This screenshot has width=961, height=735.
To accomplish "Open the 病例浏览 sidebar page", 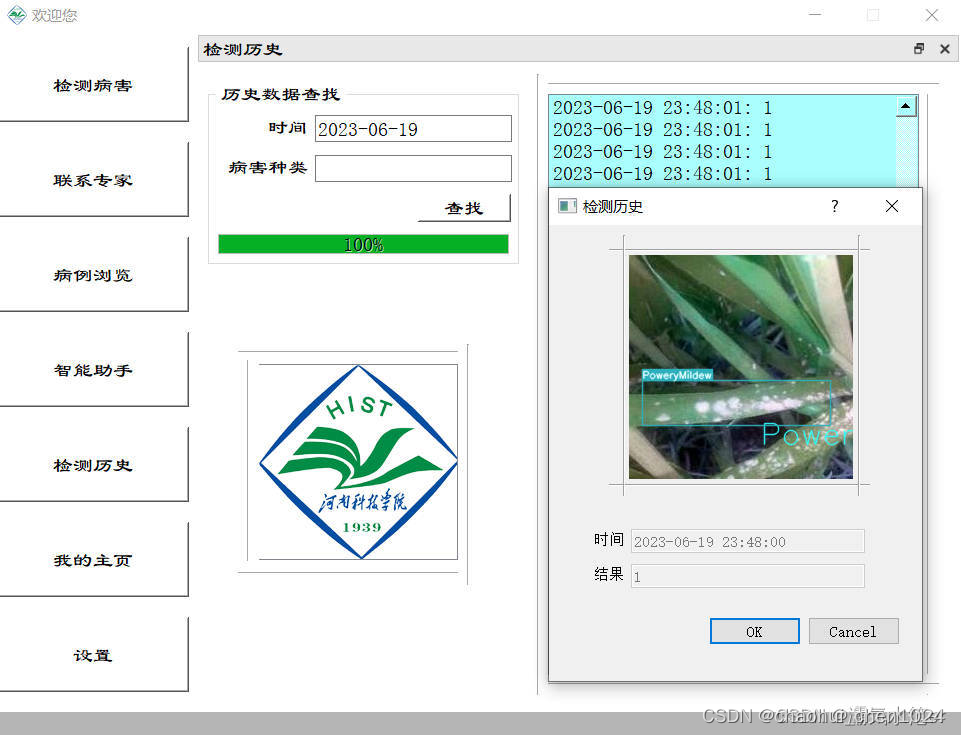I will (x=93, y=275).
